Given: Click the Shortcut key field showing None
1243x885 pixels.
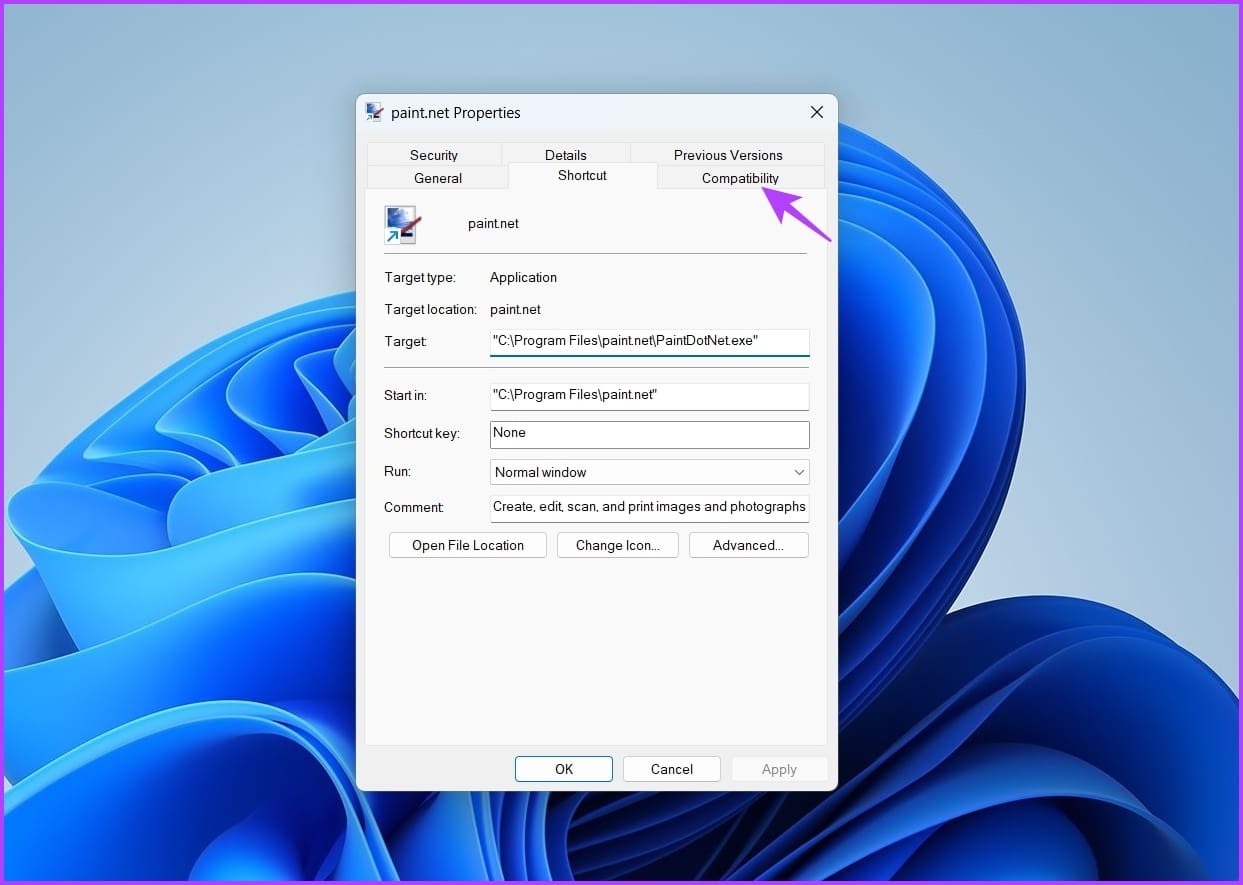Looking at the screenshot, I should [649, 434].
